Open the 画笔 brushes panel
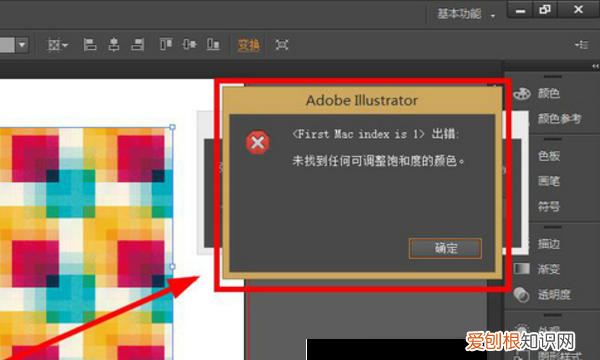600x360 pixels. [549, 181]
